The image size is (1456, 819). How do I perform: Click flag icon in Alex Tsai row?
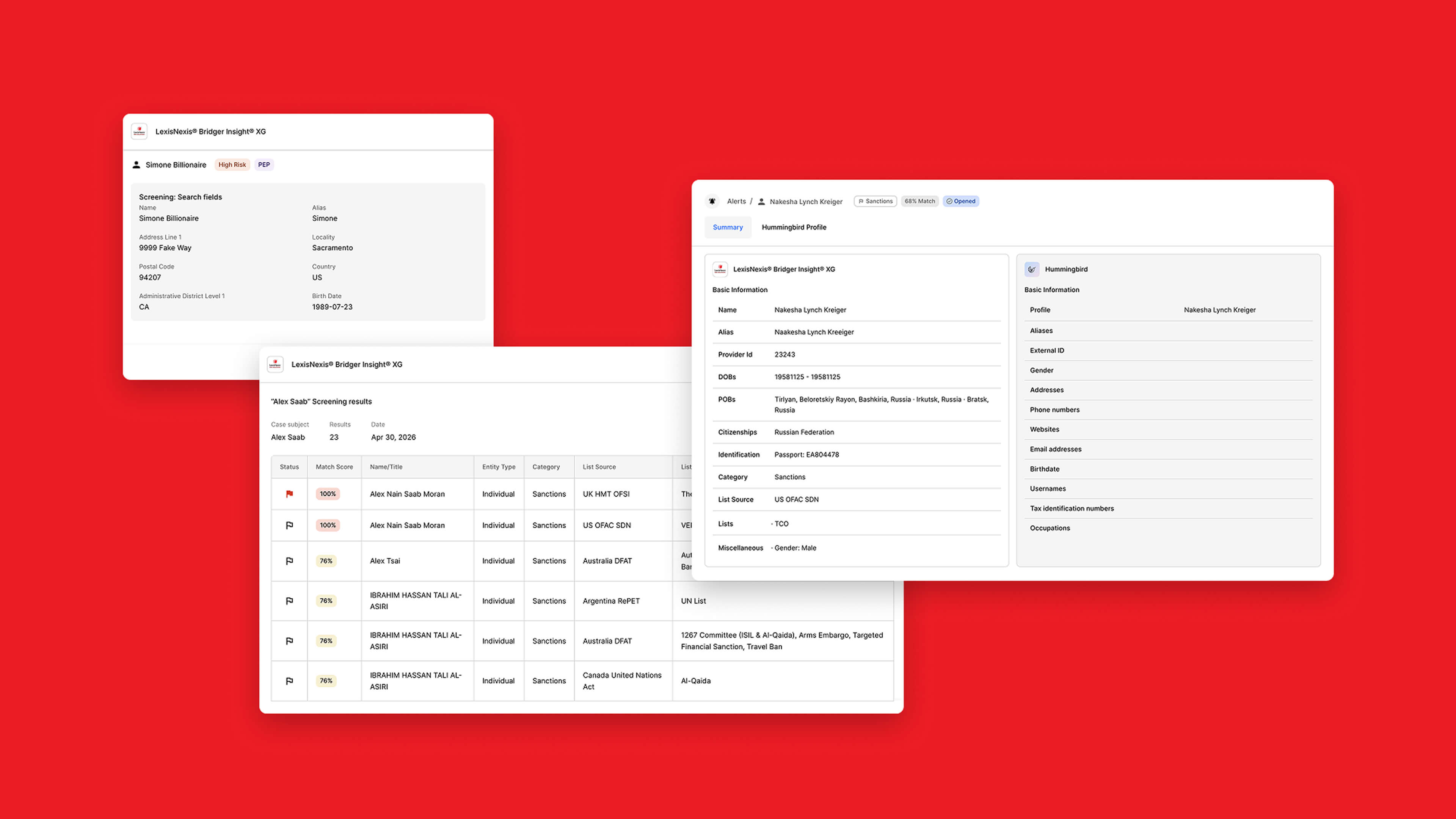289,561
